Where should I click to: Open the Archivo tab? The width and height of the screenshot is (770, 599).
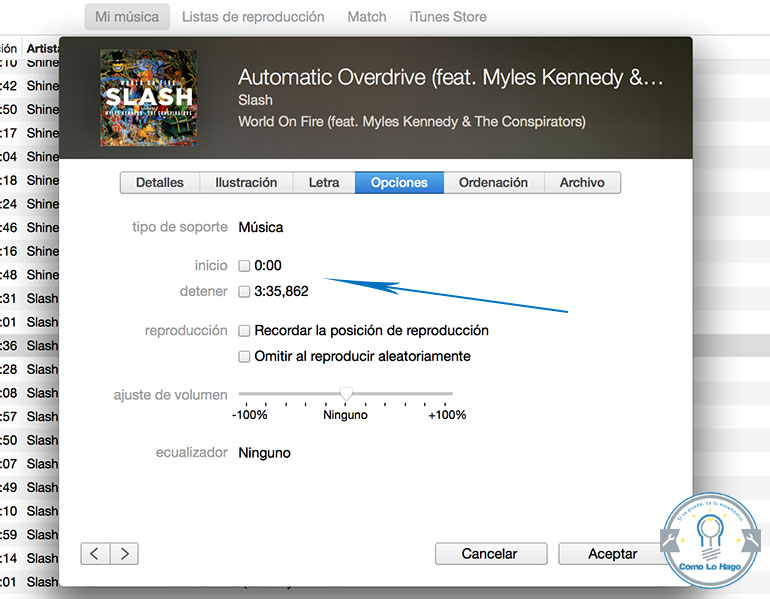coord(582,183)
